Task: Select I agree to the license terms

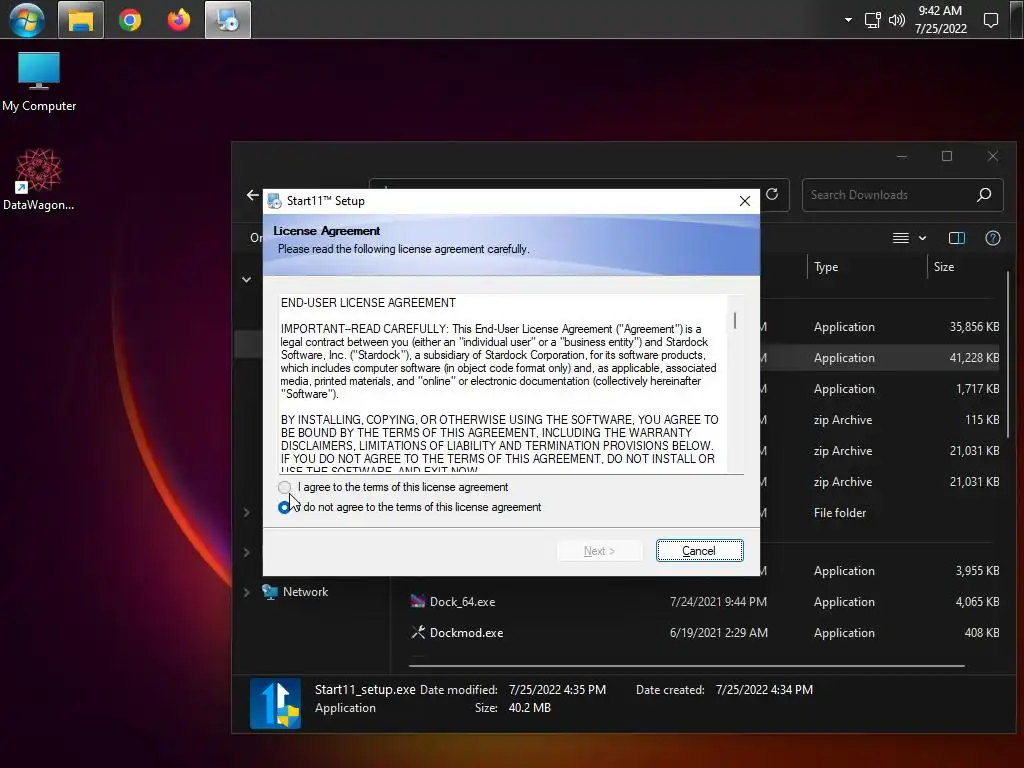Action: (284, 487)
